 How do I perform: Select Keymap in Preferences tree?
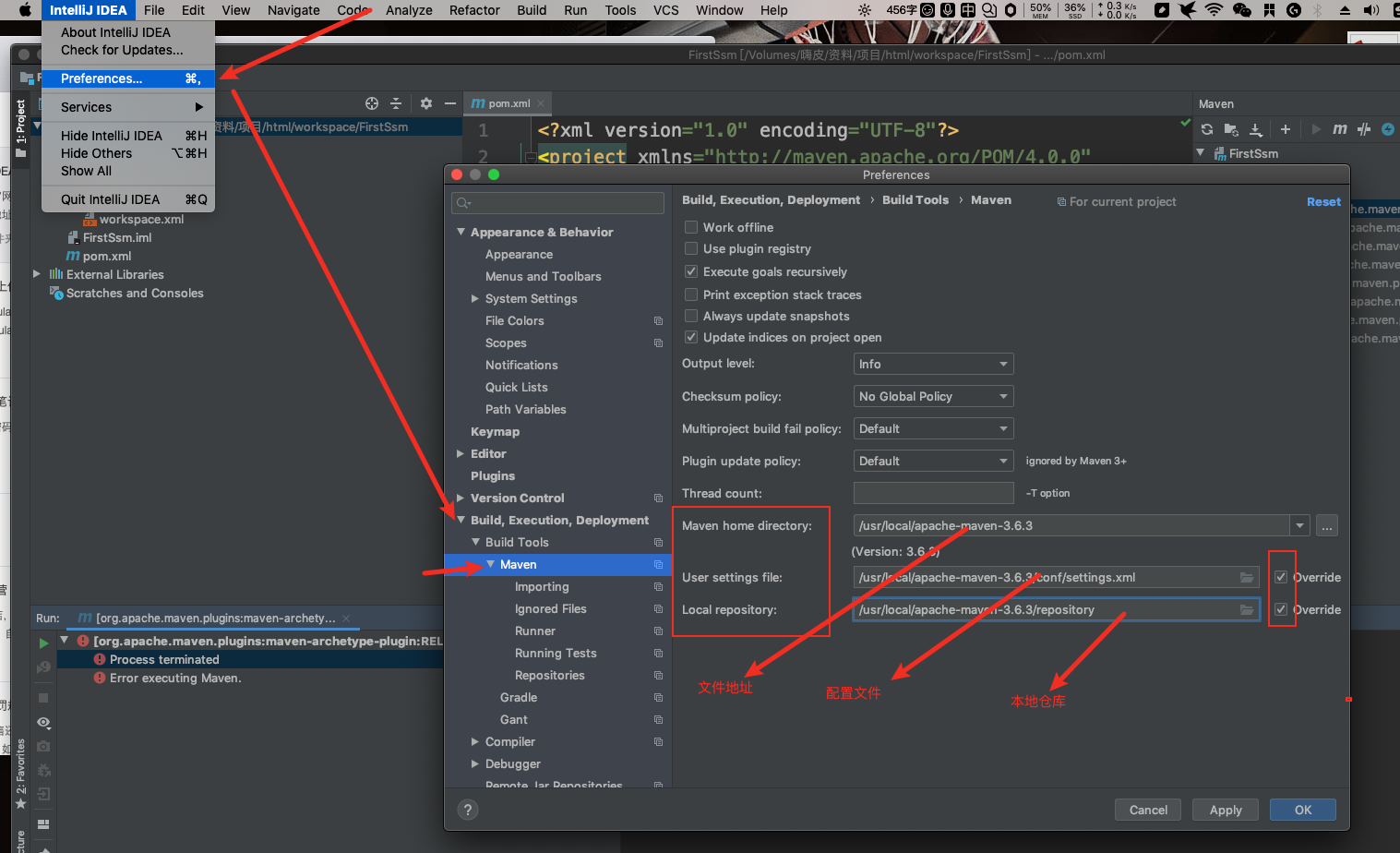tap(495, 431)
